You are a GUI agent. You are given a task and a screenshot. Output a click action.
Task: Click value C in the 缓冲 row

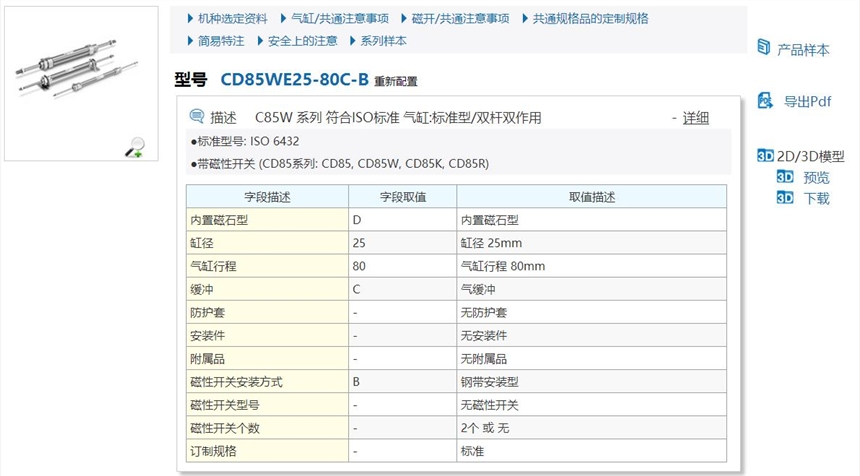coord(403,289)
